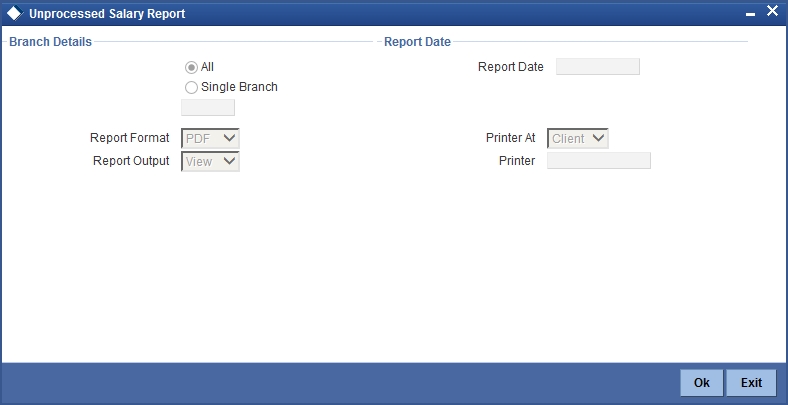Click the Exit button
Image resolution: width=788 pixels, height=405 pixels.
tap(751, 383)
